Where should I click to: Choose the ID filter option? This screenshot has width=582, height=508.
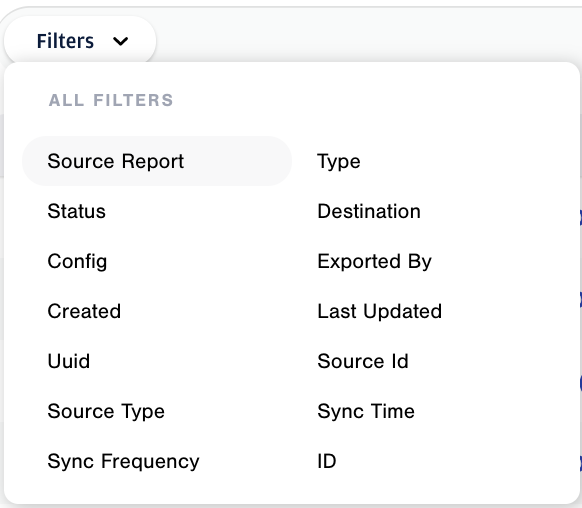tap(427, 461)
